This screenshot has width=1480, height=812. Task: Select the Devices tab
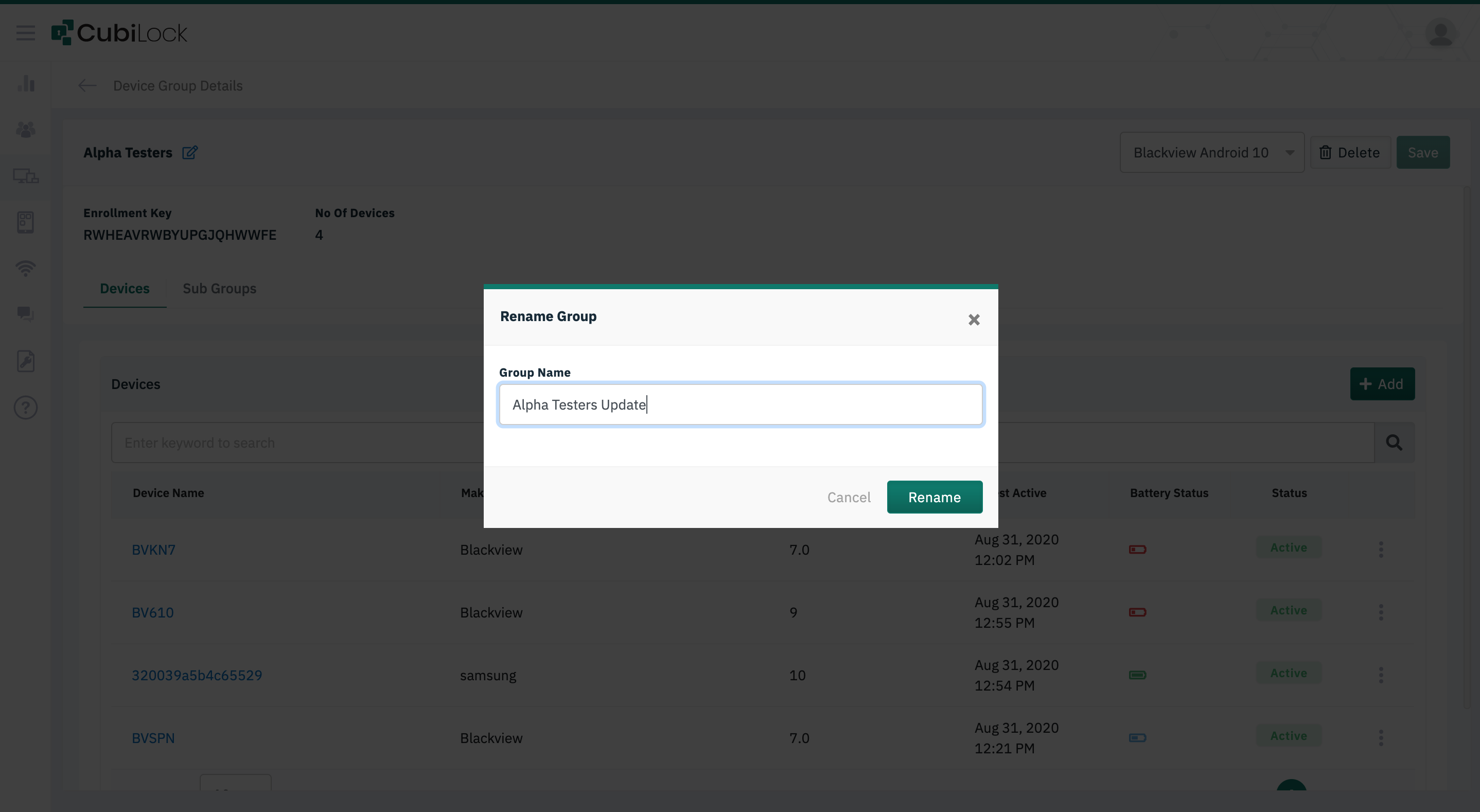click(x=124, y=289)
